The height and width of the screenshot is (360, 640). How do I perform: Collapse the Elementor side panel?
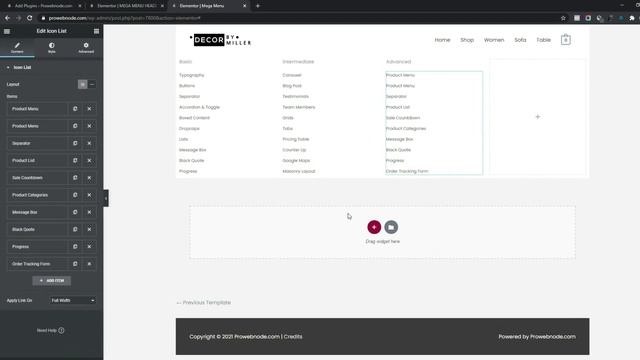tap(106, 198)
